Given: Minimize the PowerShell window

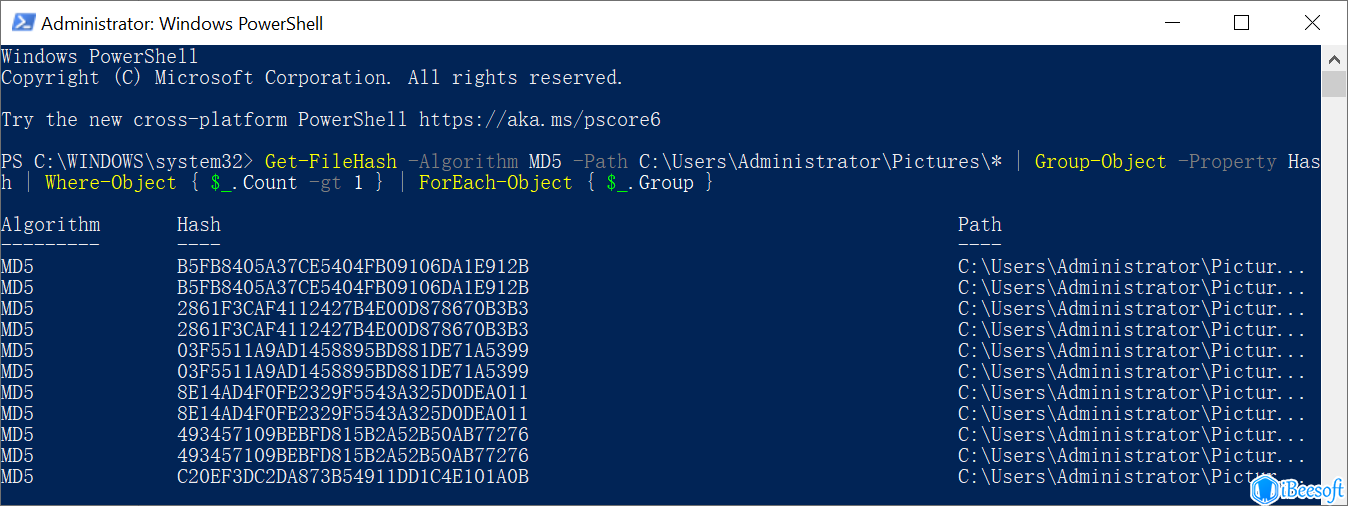Looking at the screenshot, I should [1171, 22].
